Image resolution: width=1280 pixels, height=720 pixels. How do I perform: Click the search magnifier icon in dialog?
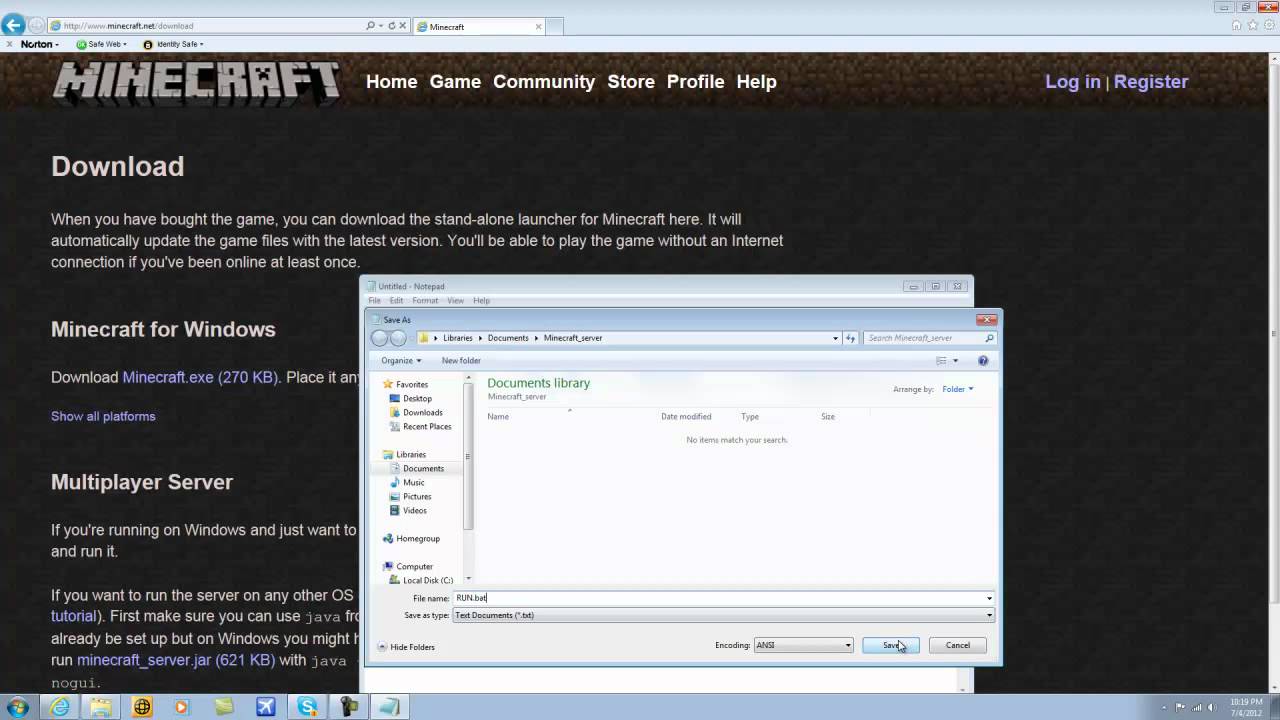990,338
